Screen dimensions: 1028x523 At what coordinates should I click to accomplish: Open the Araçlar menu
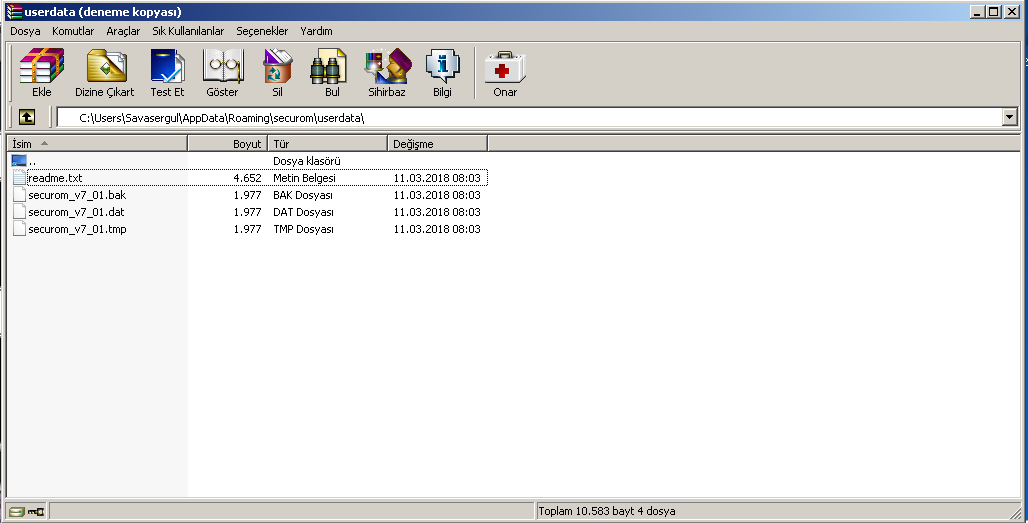[123, 31]
